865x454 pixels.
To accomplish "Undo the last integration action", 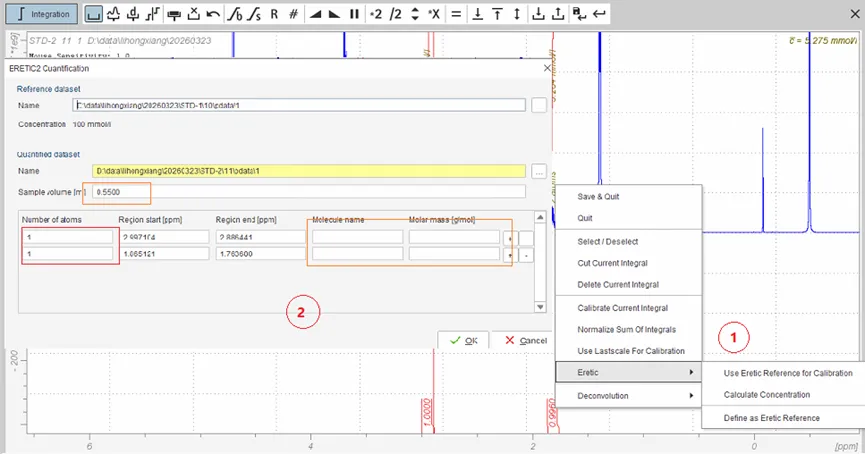I will pyautogui.click(x=213, y=14).
